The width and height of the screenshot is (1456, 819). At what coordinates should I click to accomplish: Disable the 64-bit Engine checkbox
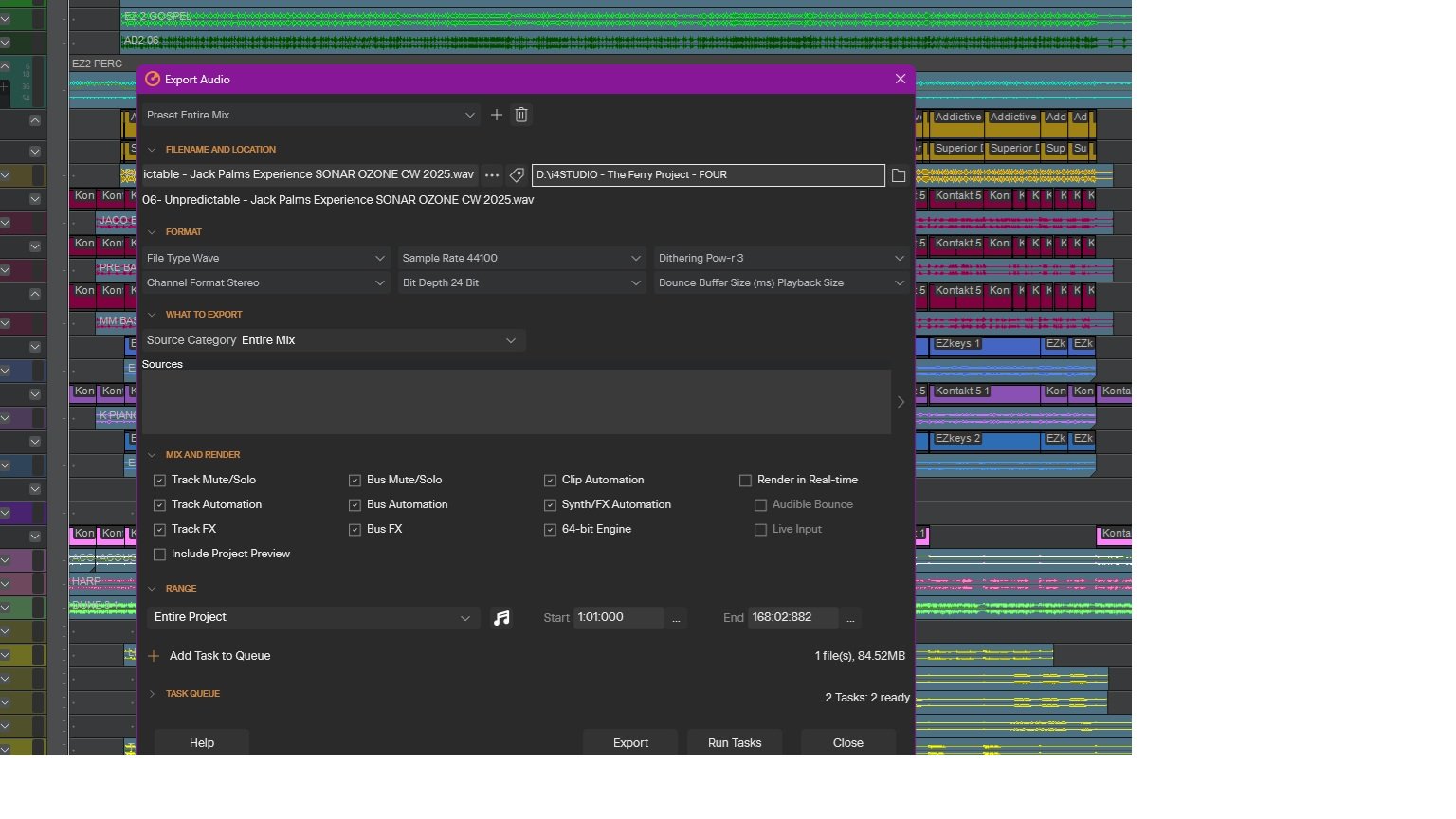tap(550, 530)
